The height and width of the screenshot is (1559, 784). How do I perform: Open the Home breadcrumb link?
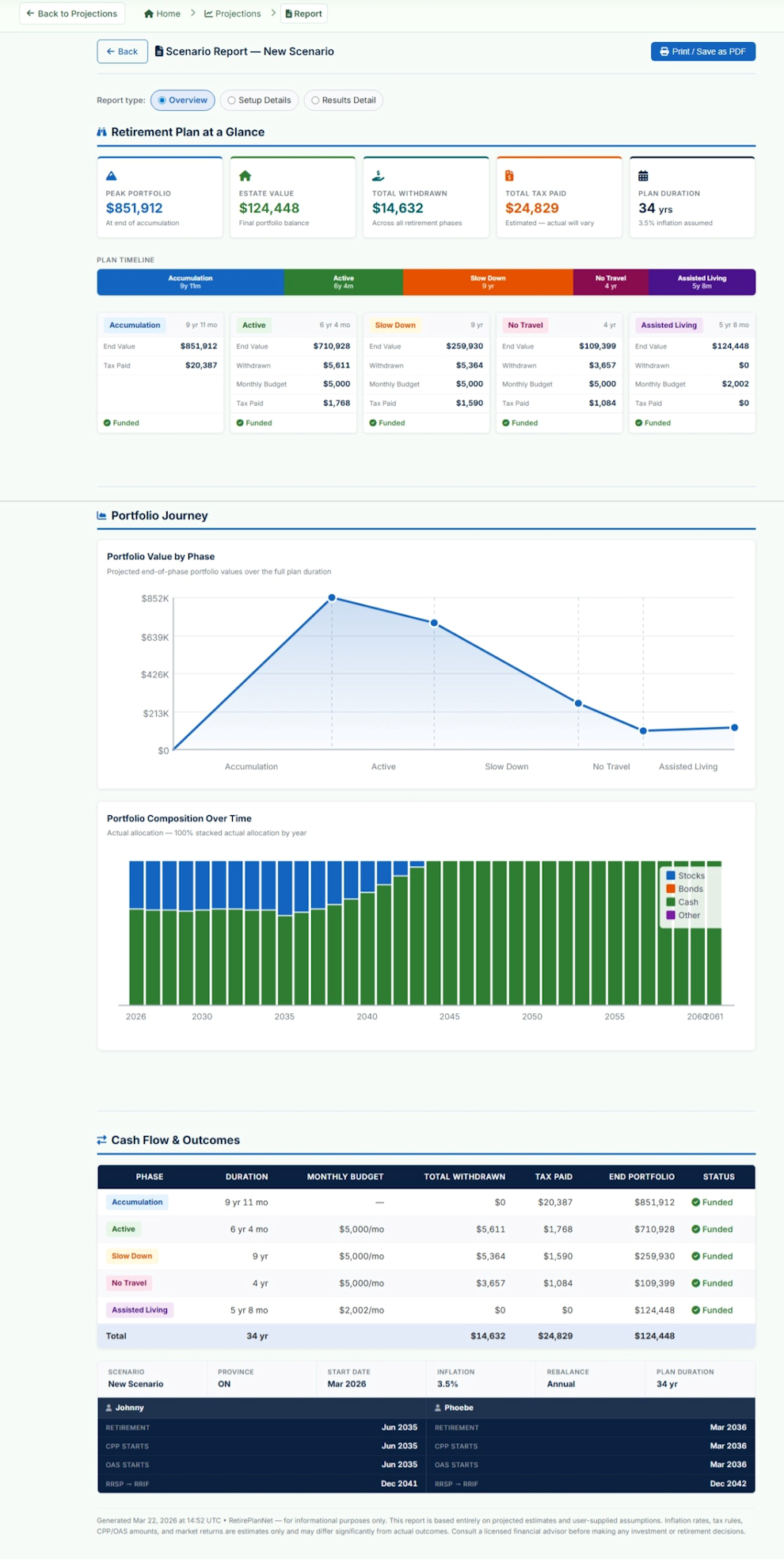(162, 13)
